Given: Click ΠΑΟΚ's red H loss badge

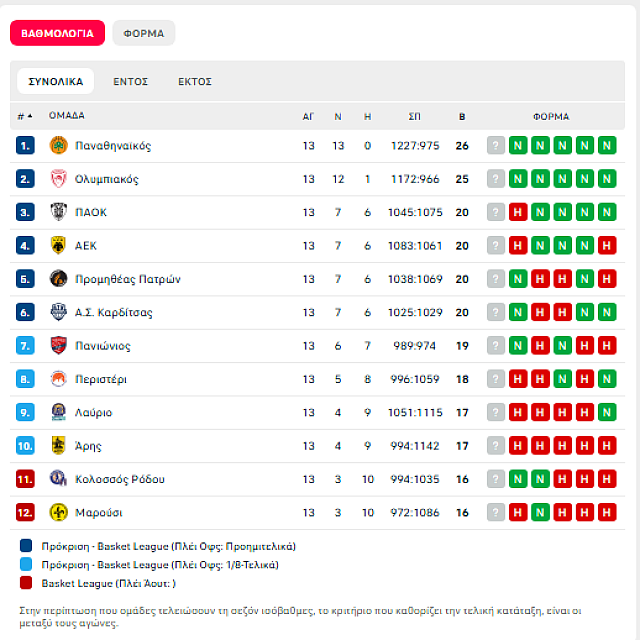Looking at the screenshot, I should [x=518, y=212].
